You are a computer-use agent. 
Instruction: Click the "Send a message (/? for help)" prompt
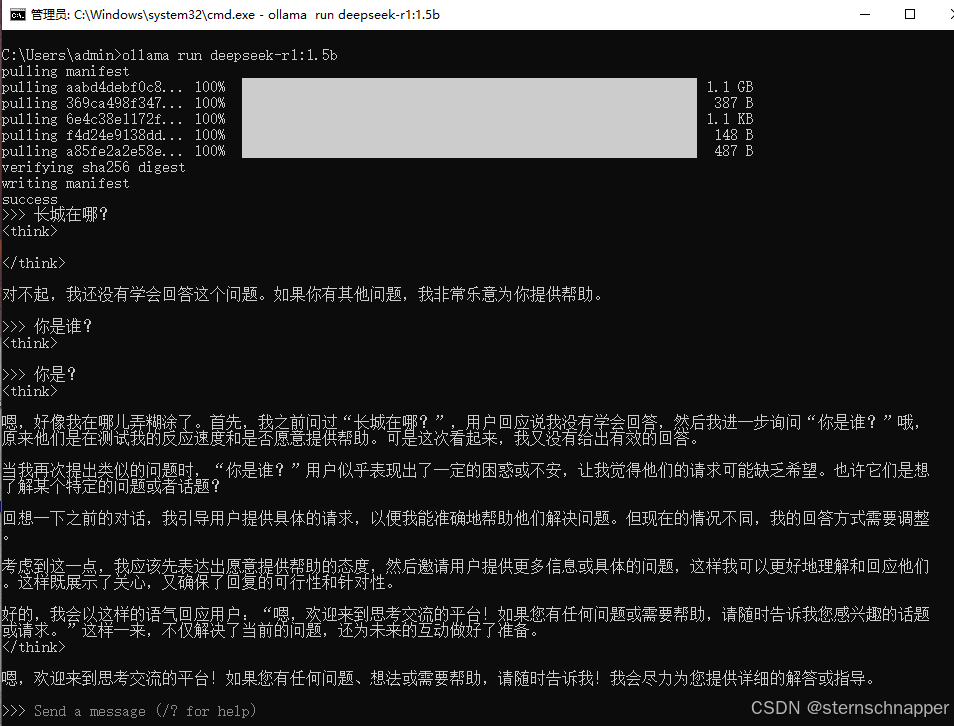click(145, 711)
